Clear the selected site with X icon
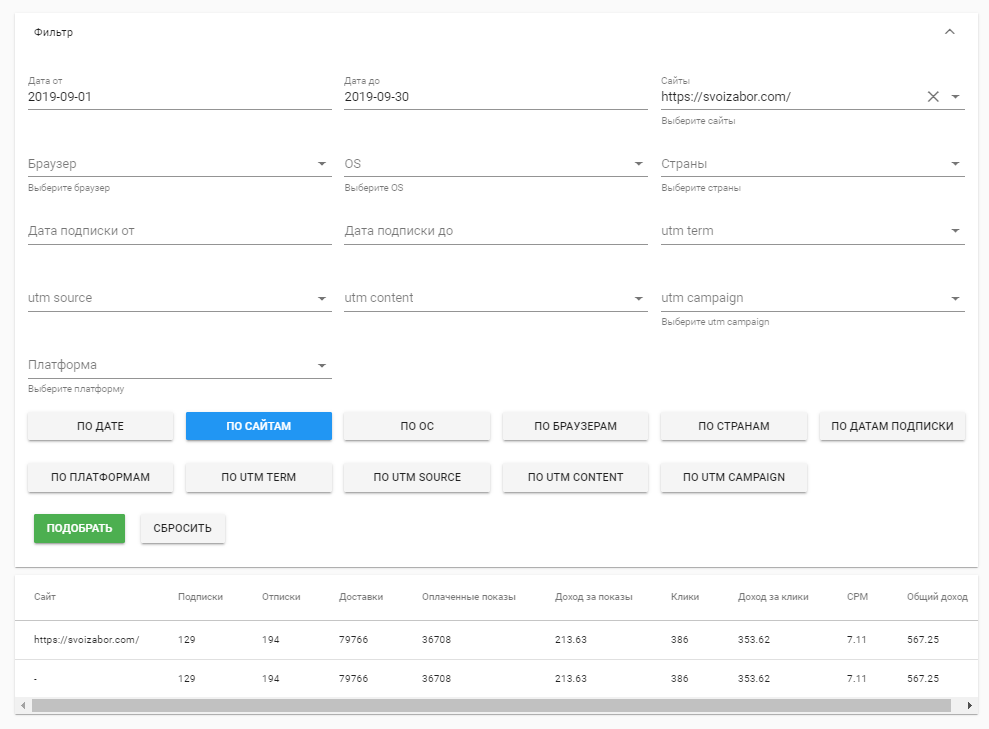Screen dimensions: 989x729 [x=933, y=97]
